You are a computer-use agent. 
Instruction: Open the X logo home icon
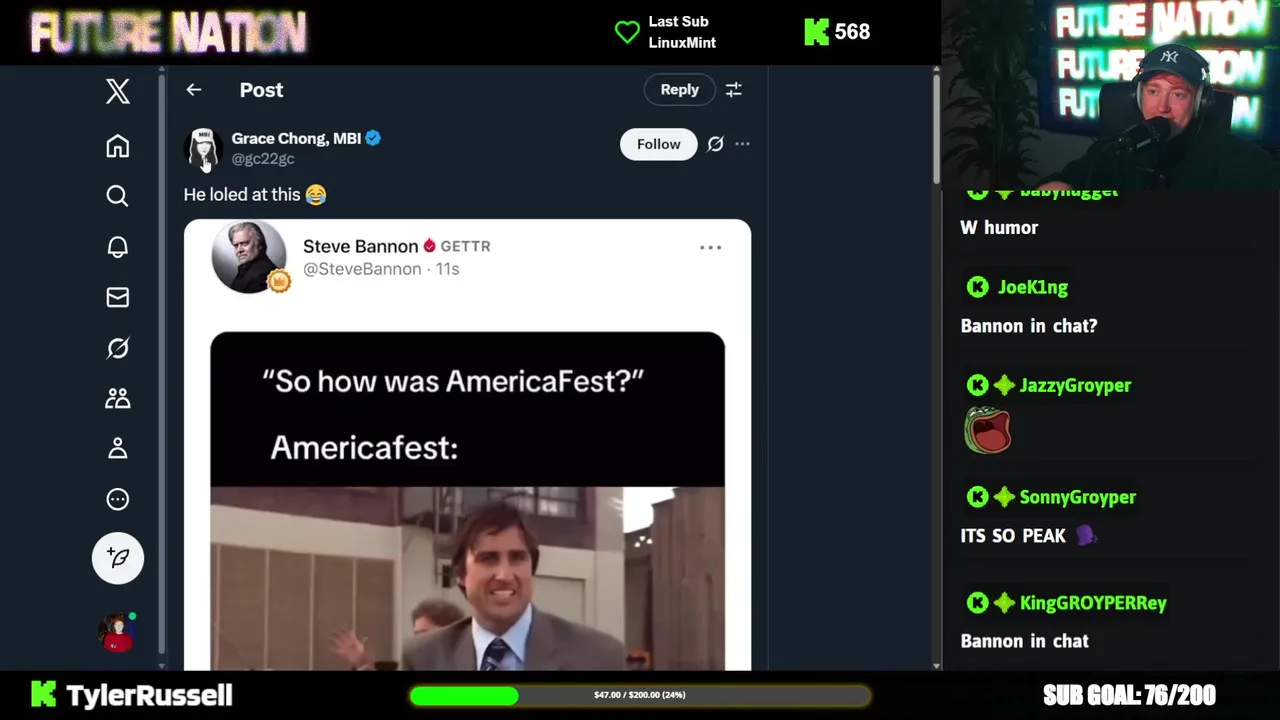(x=118, y=91)
